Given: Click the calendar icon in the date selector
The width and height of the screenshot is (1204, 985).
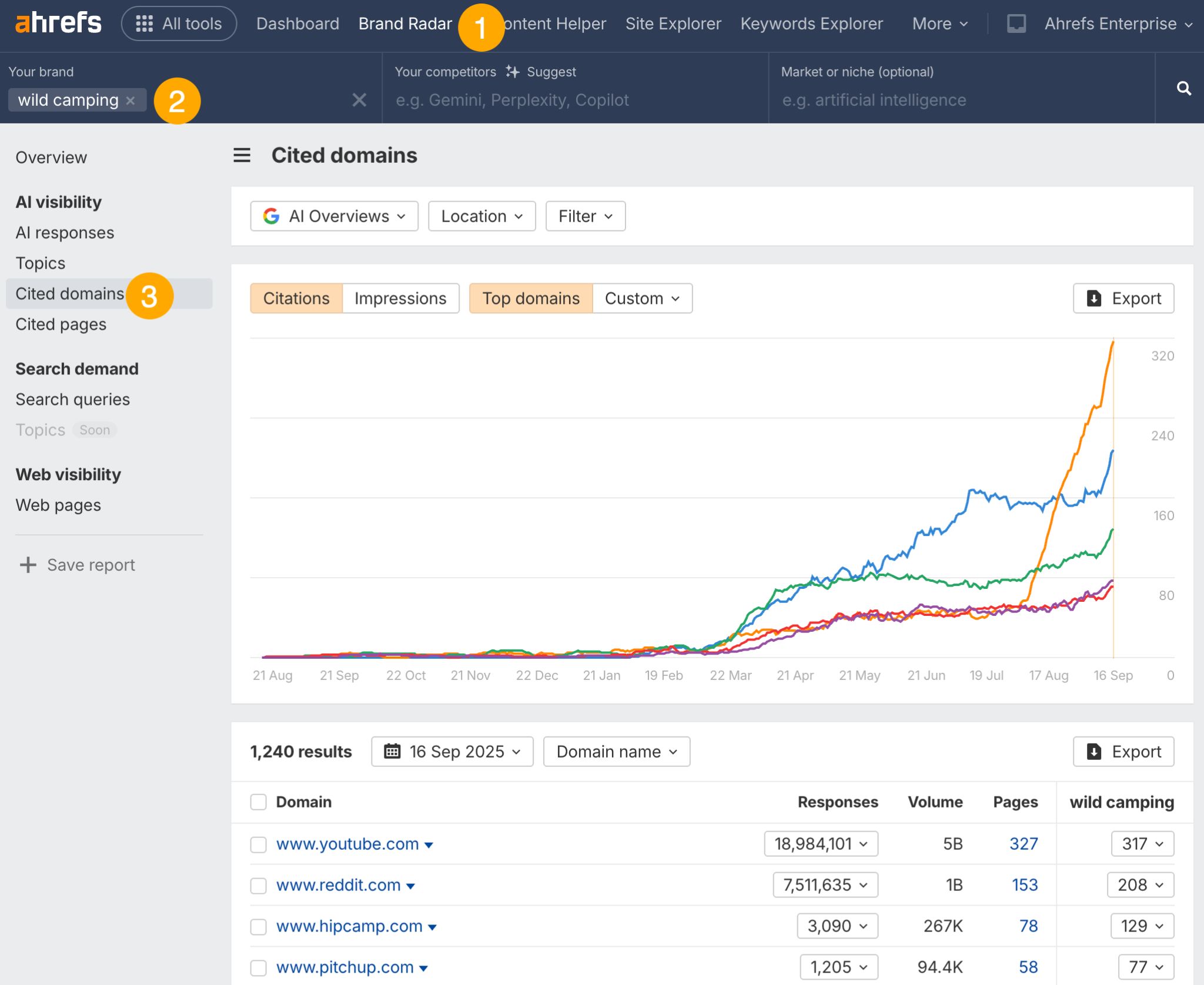Looking at the screenshot, I should click(x=393, y=751).
